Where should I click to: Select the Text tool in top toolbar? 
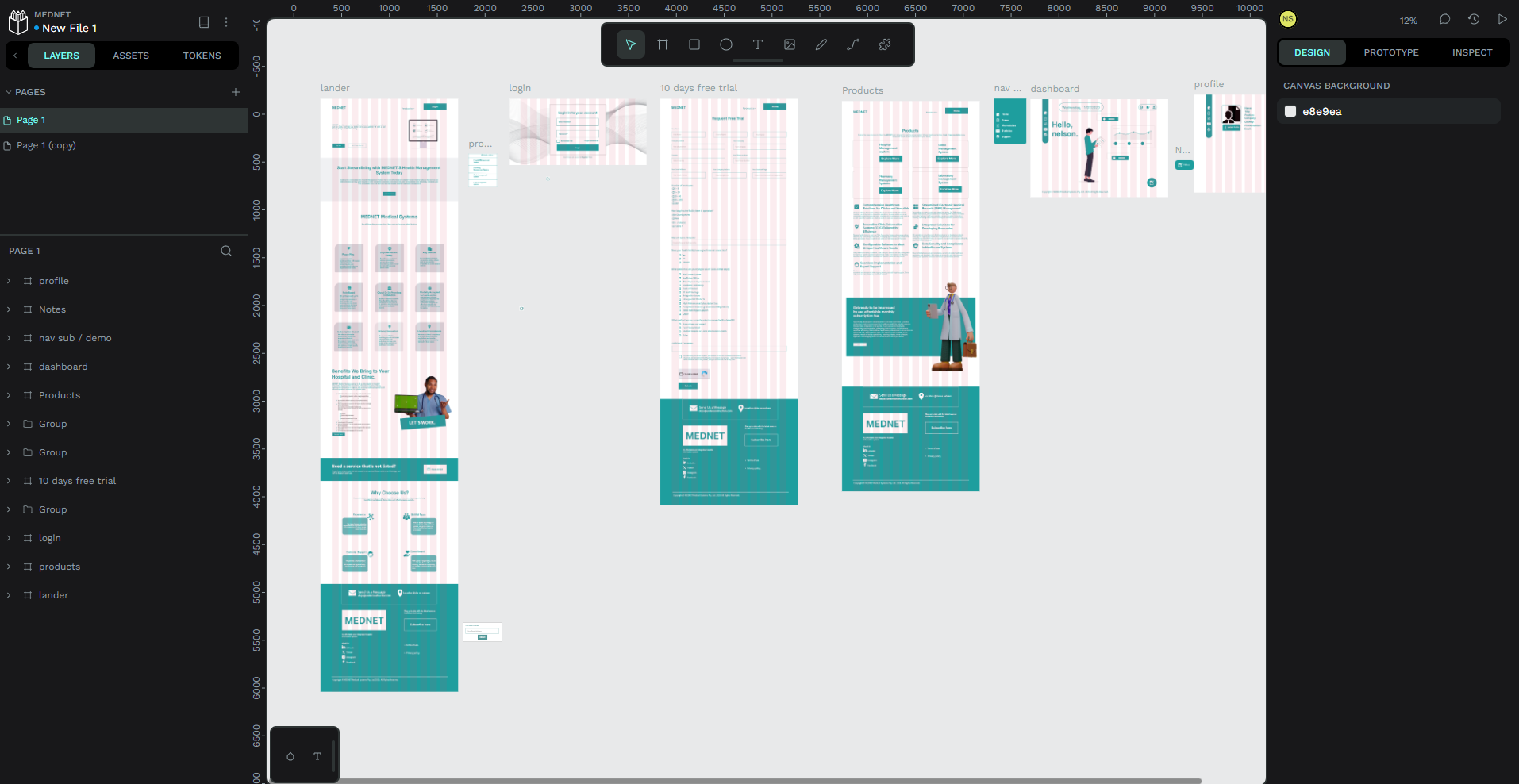pyautogui.click(x=758, y=44)
